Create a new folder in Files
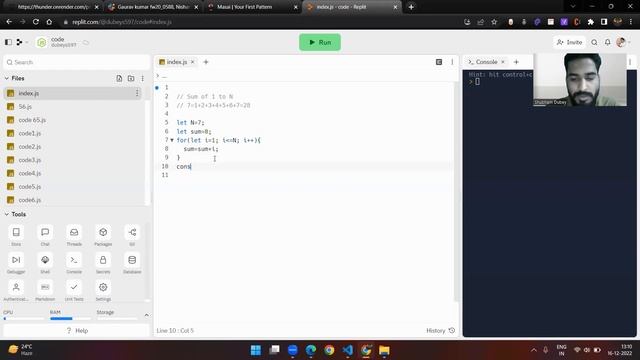The width and height of the screenshot is (640, 360). pyautogui.click(x=131, y=78)
